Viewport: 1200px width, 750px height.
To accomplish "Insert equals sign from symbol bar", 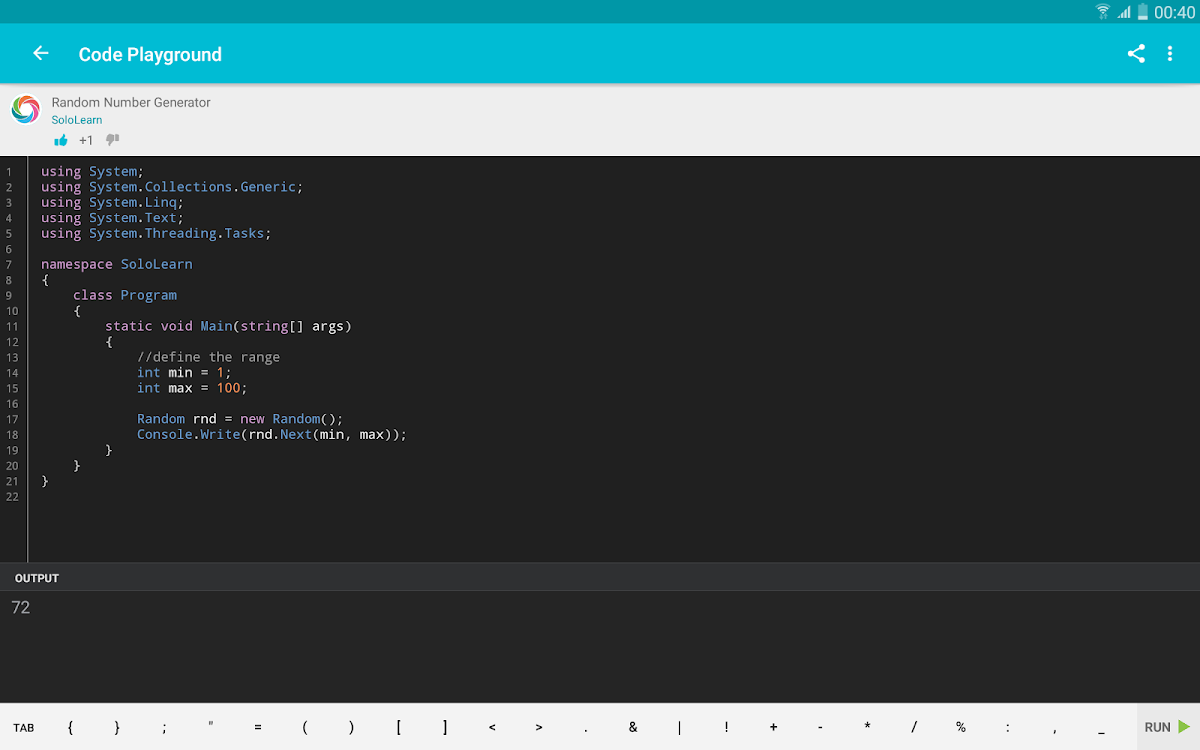I will pos(258,727).
